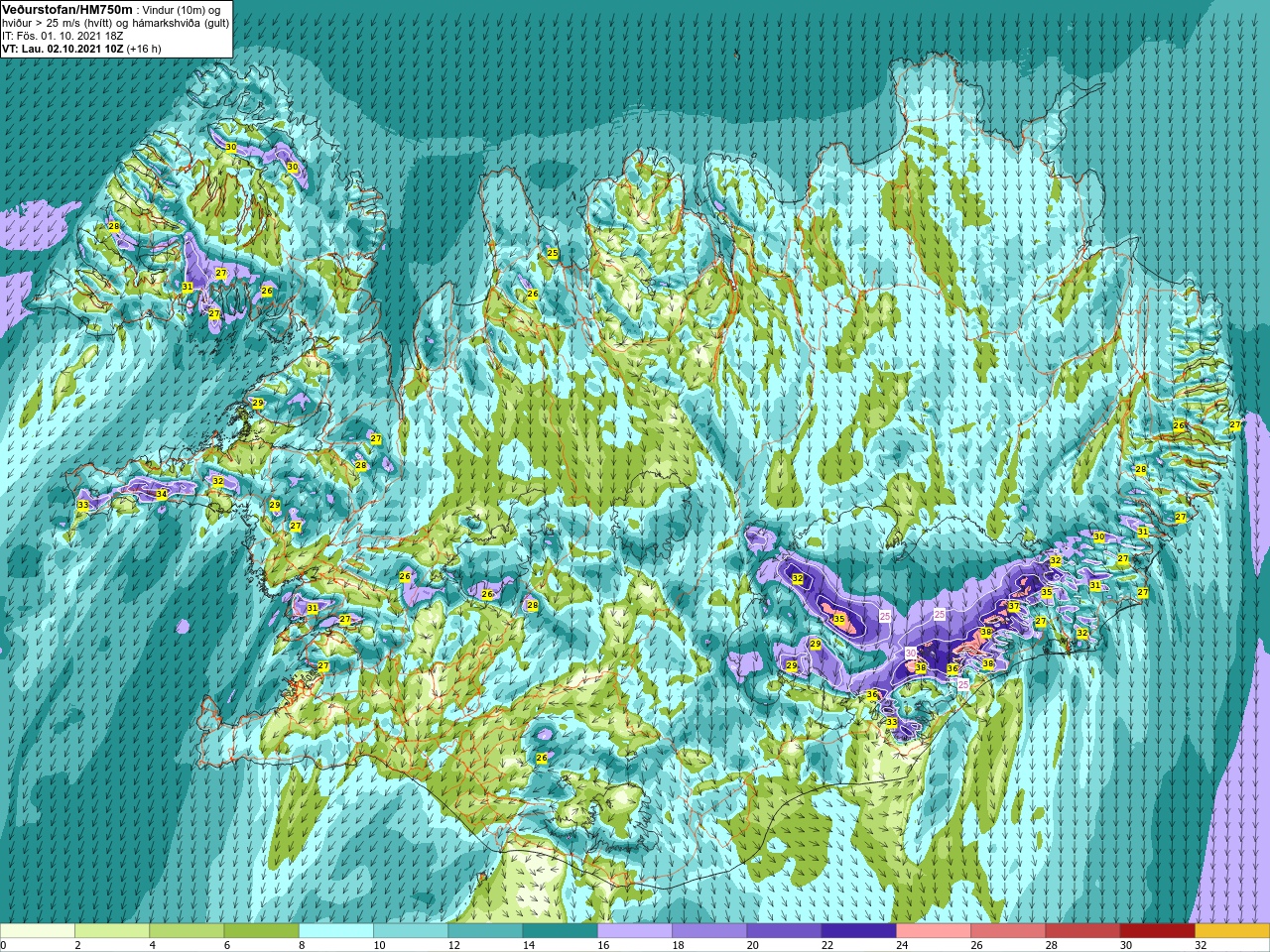
Task: Click the 'IT: Fös. 01. 10. 2021 18Z' line
Action: coord(63,36)
